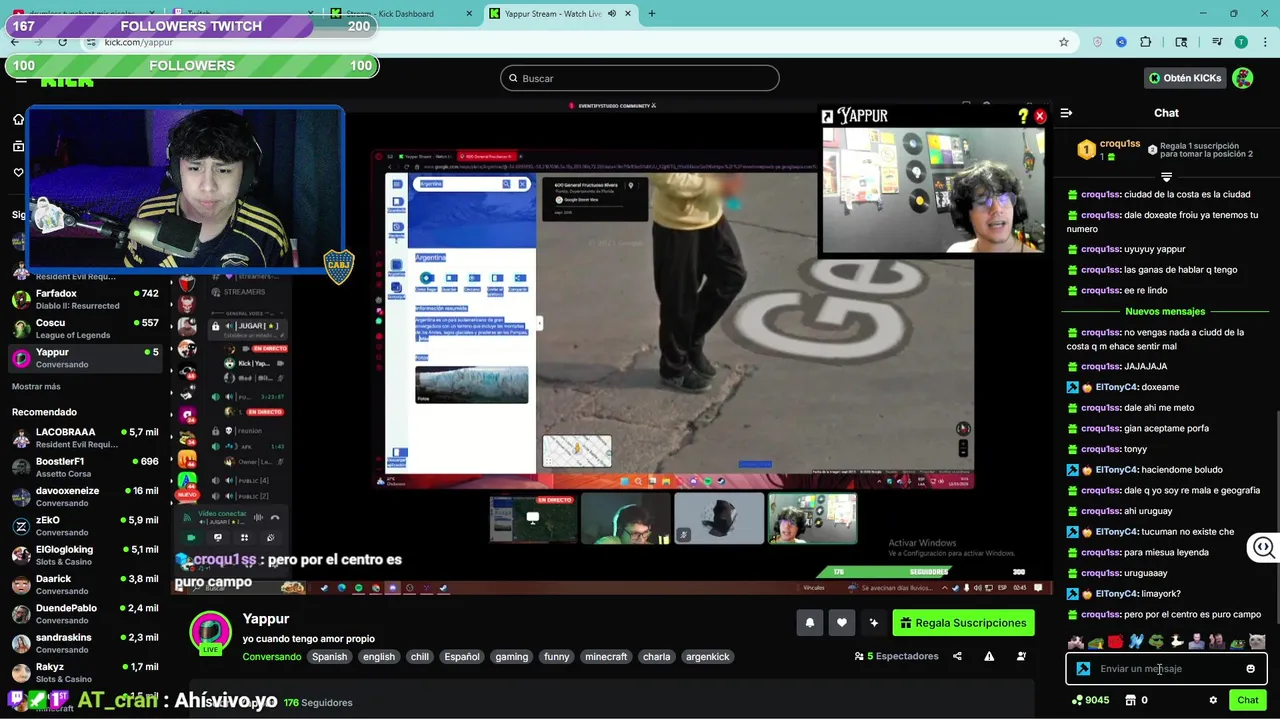
Task: Open BoostlerF1 in the Recomendado list
Action: (85, 467)
